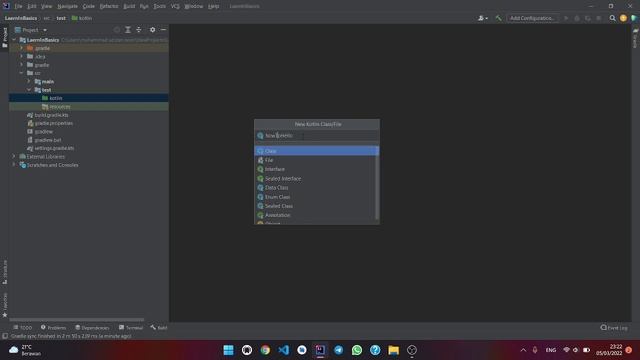Open the Tools menu
640x360 pixels.
[x=160, y=6]
